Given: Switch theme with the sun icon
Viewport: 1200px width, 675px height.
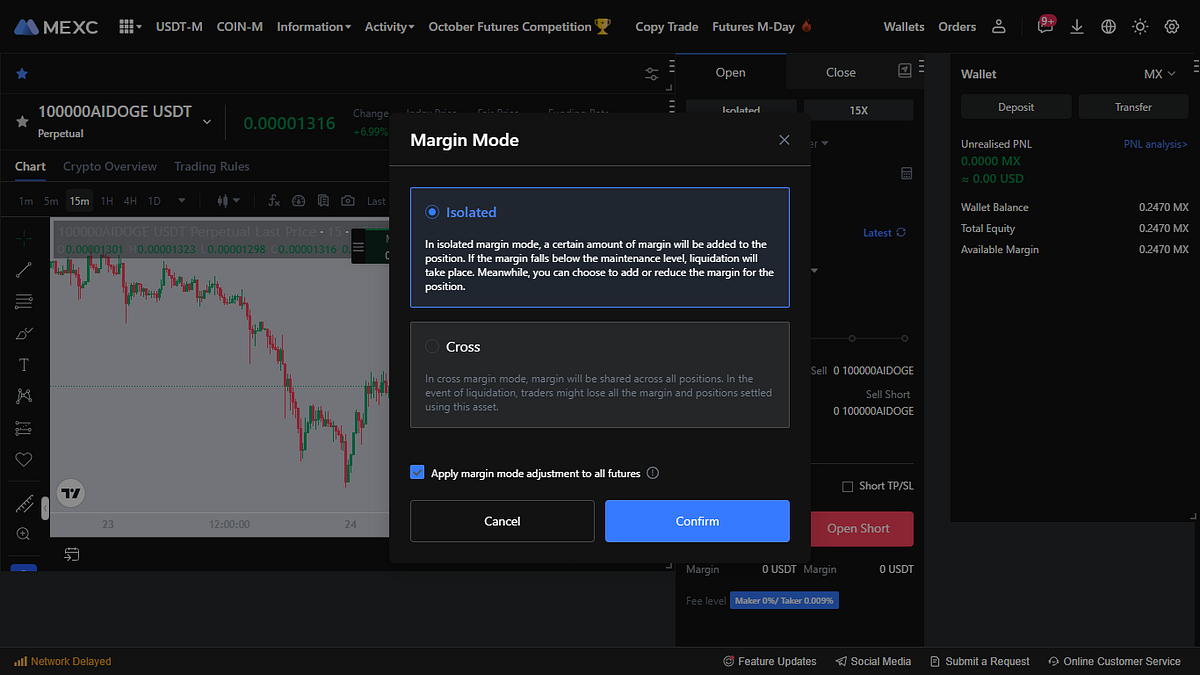Looking at the screenshot, I should [x=1140, y=26].
